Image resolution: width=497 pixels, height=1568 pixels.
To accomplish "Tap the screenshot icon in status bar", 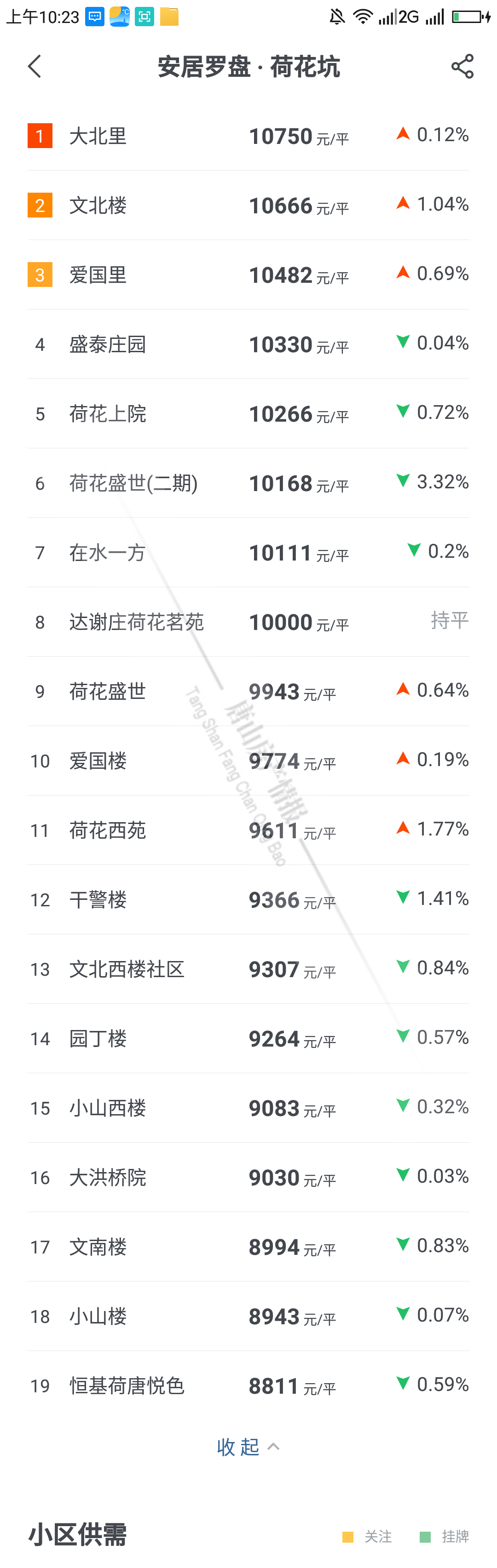I will (144, 17).
